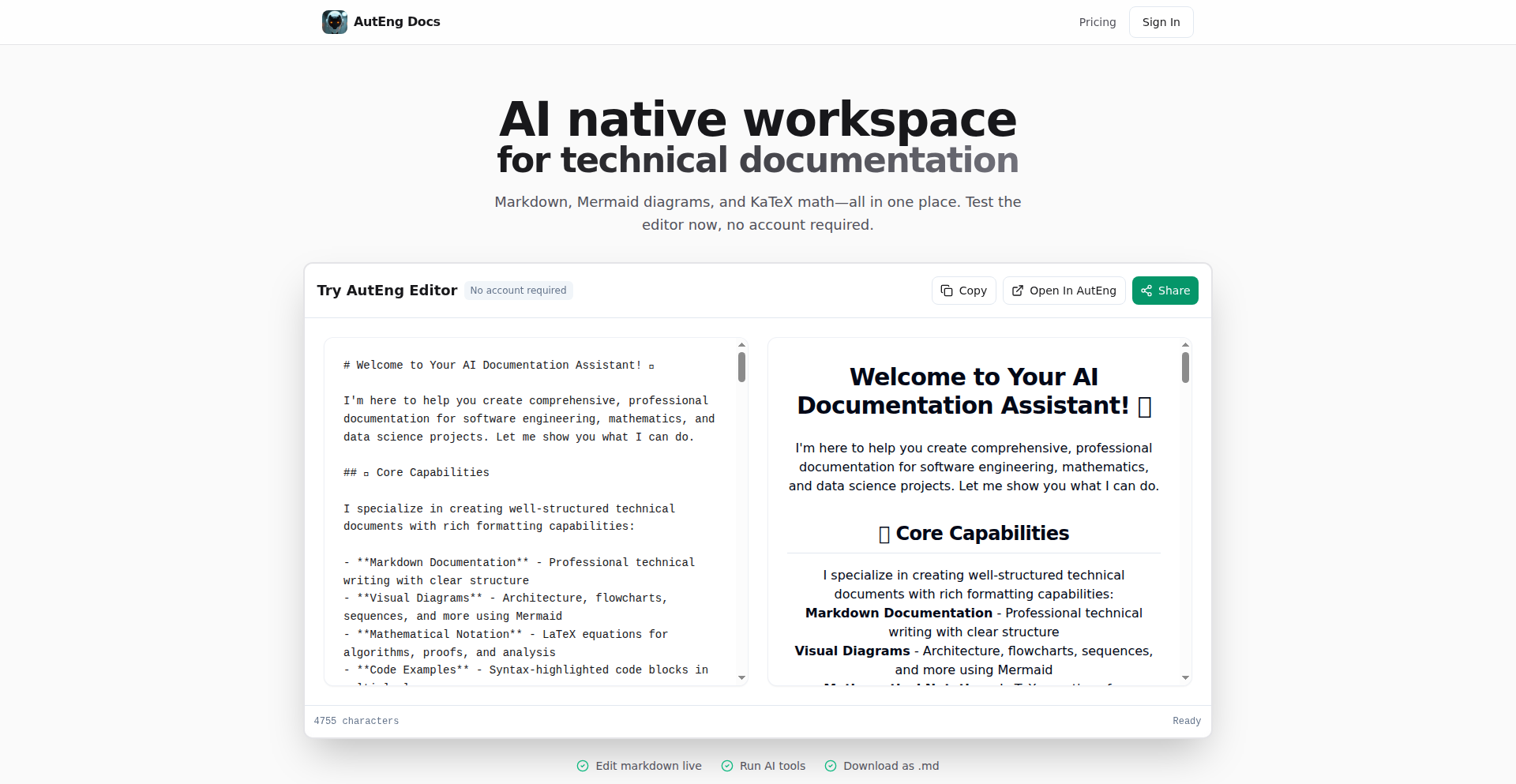Click the Core Capabilities heading in preview

click(x=981, y=534)
